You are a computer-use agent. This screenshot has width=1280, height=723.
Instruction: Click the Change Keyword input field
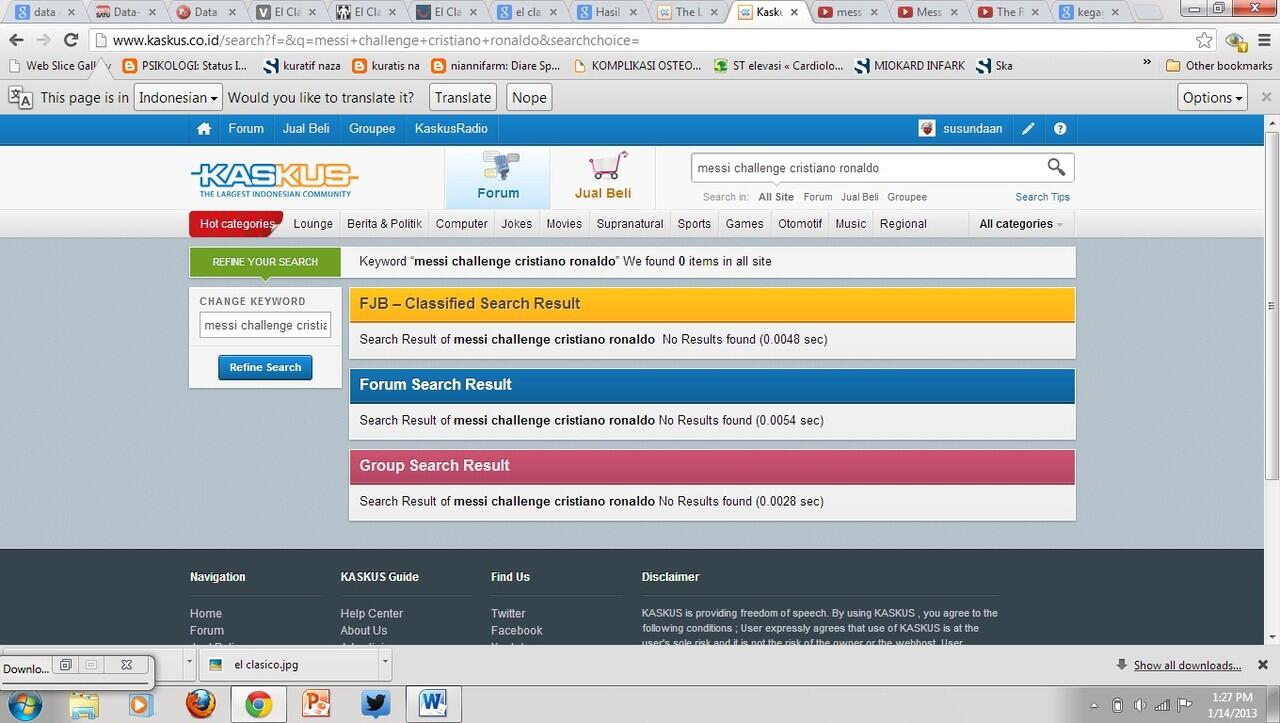click(265, 325)
